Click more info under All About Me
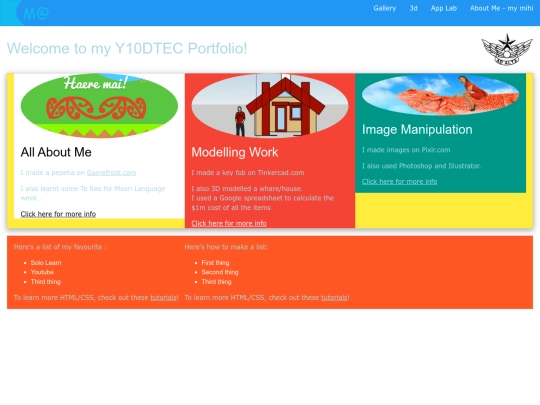This screenshot has width=540, height=405. [x=58, y=214]
